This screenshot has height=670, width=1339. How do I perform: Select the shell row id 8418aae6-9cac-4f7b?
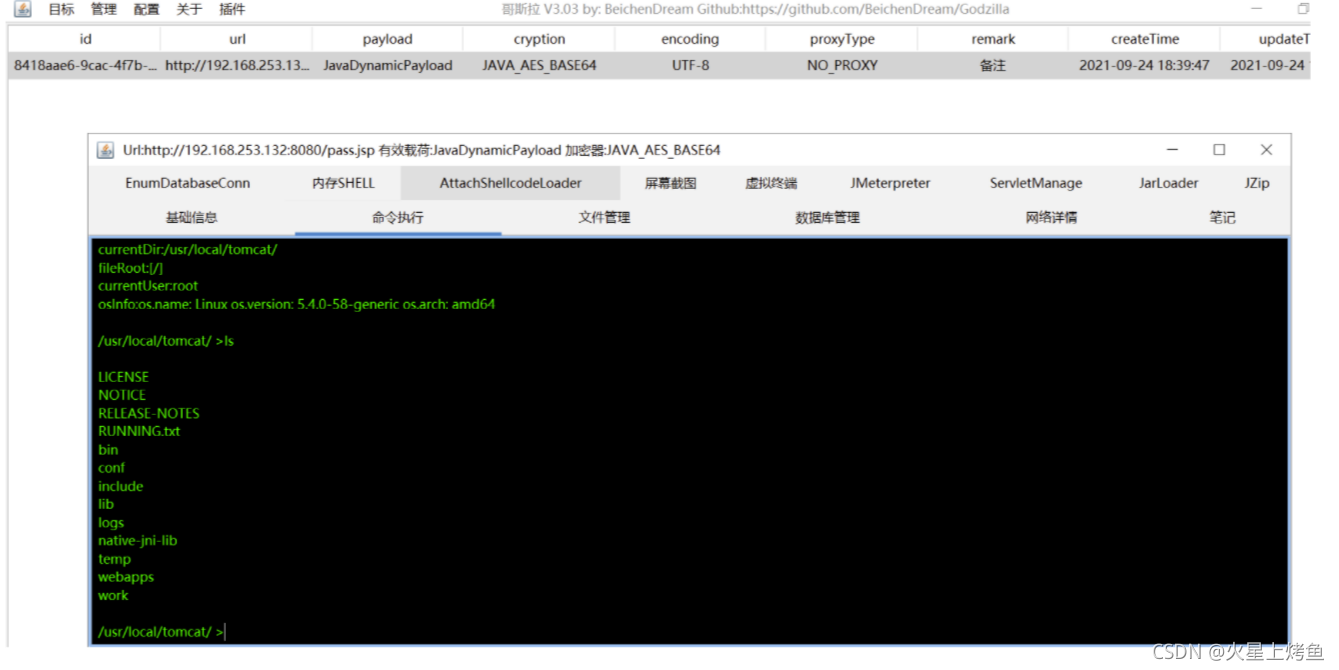coord(85,65)
